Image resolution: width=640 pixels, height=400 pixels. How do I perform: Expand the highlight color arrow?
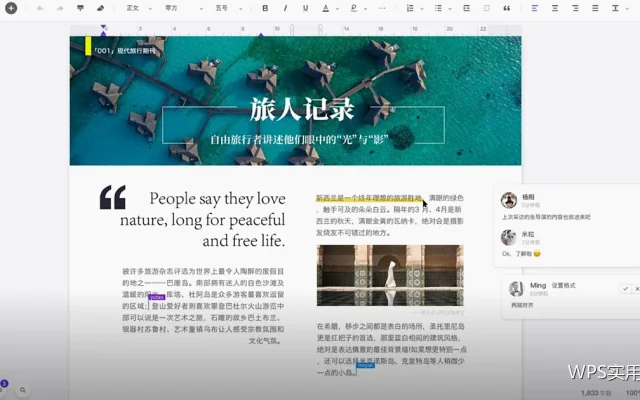[x=365, y=9]
